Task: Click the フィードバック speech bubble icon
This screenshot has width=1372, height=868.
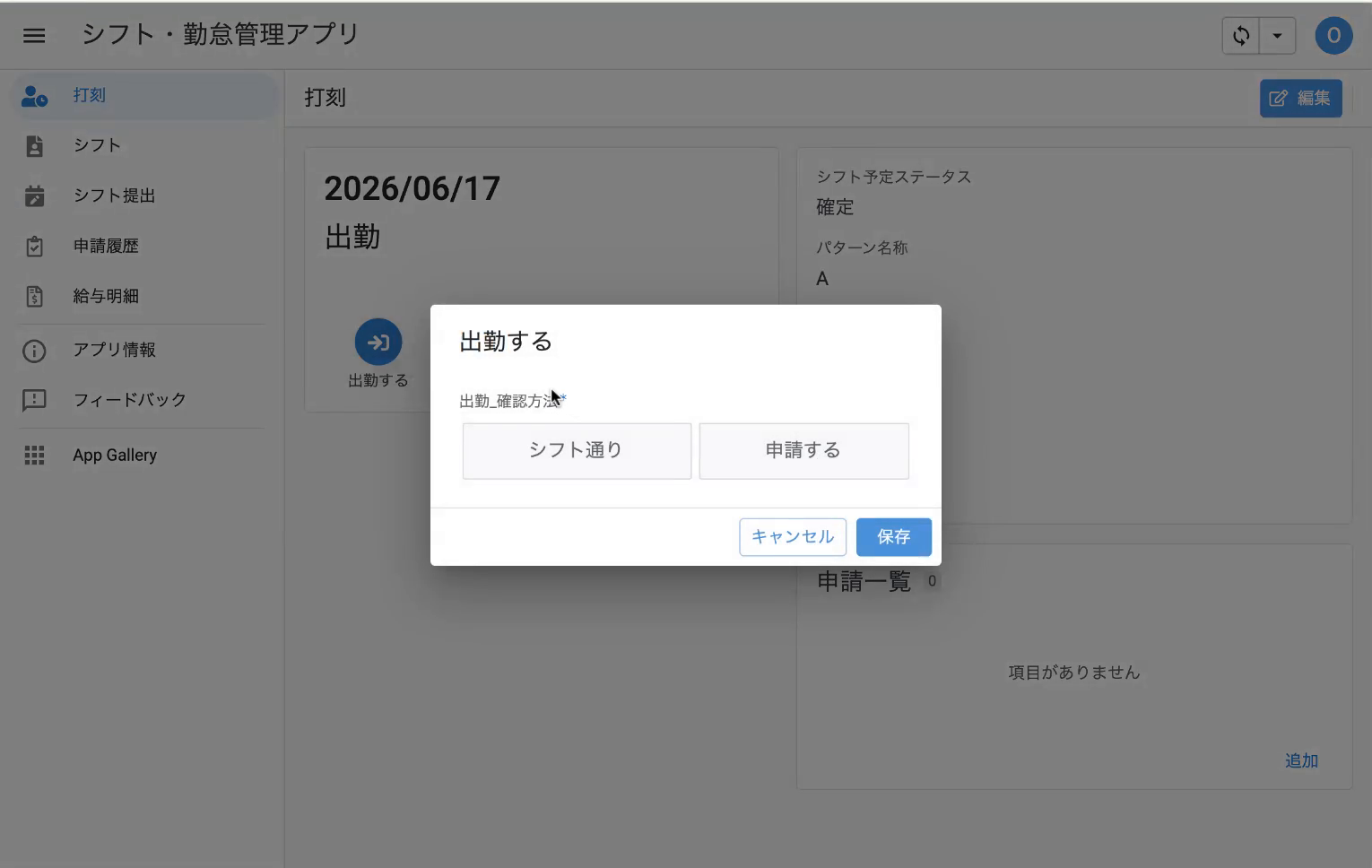Action: click(34, 400)
